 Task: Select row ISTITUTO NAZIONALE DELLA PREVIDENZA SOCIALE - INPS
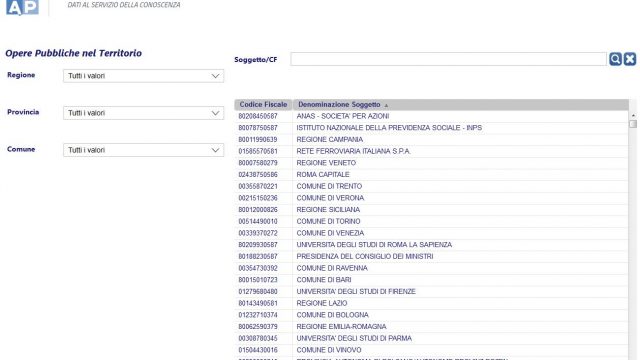coord(431,128)
